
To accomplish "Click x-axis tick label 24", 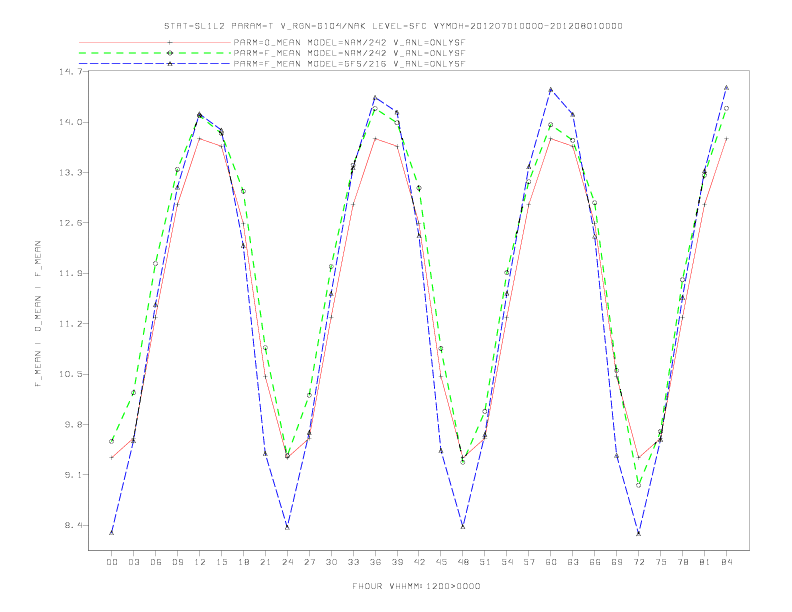I will coord(287,562).
